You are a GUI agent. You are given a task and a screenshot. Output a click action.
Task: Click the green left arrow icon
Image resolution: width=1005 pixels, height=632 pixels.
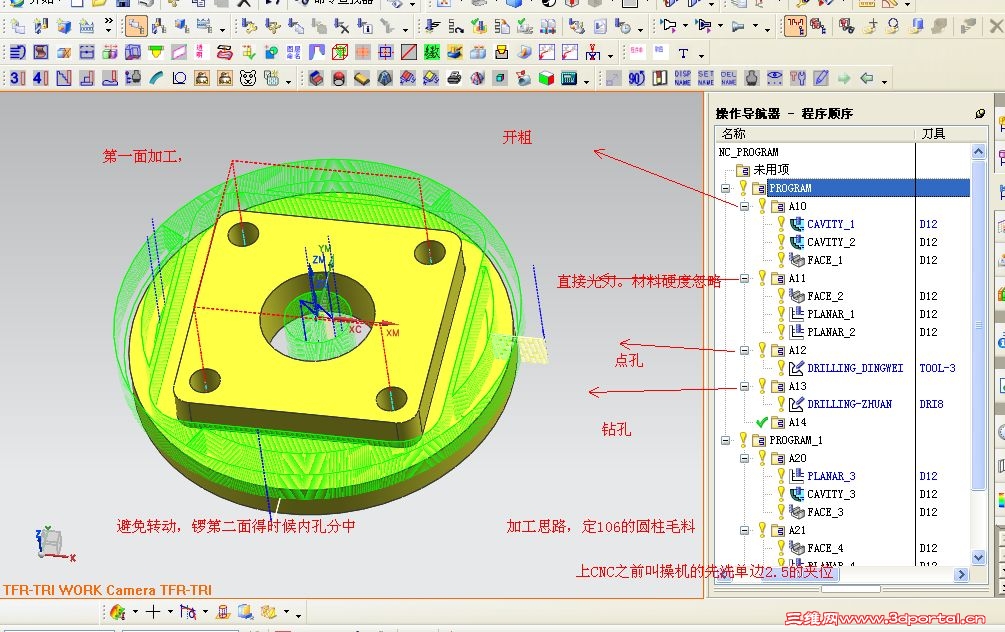tap(867, 78)
